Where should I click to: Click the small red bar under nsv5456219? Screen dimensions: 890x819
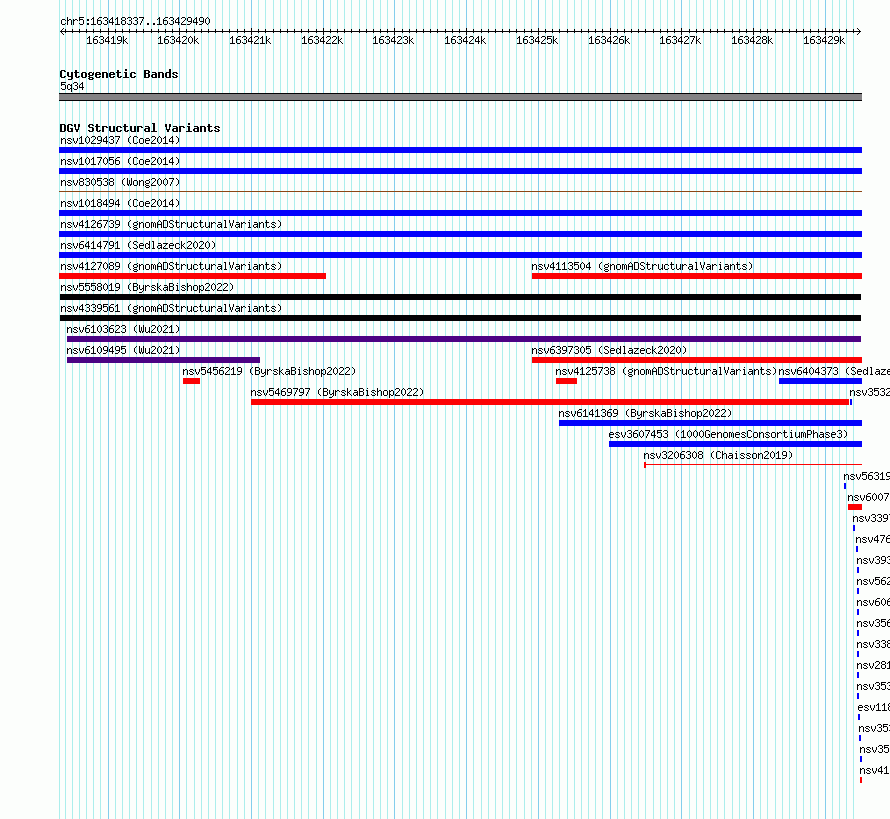pos(191,381)
